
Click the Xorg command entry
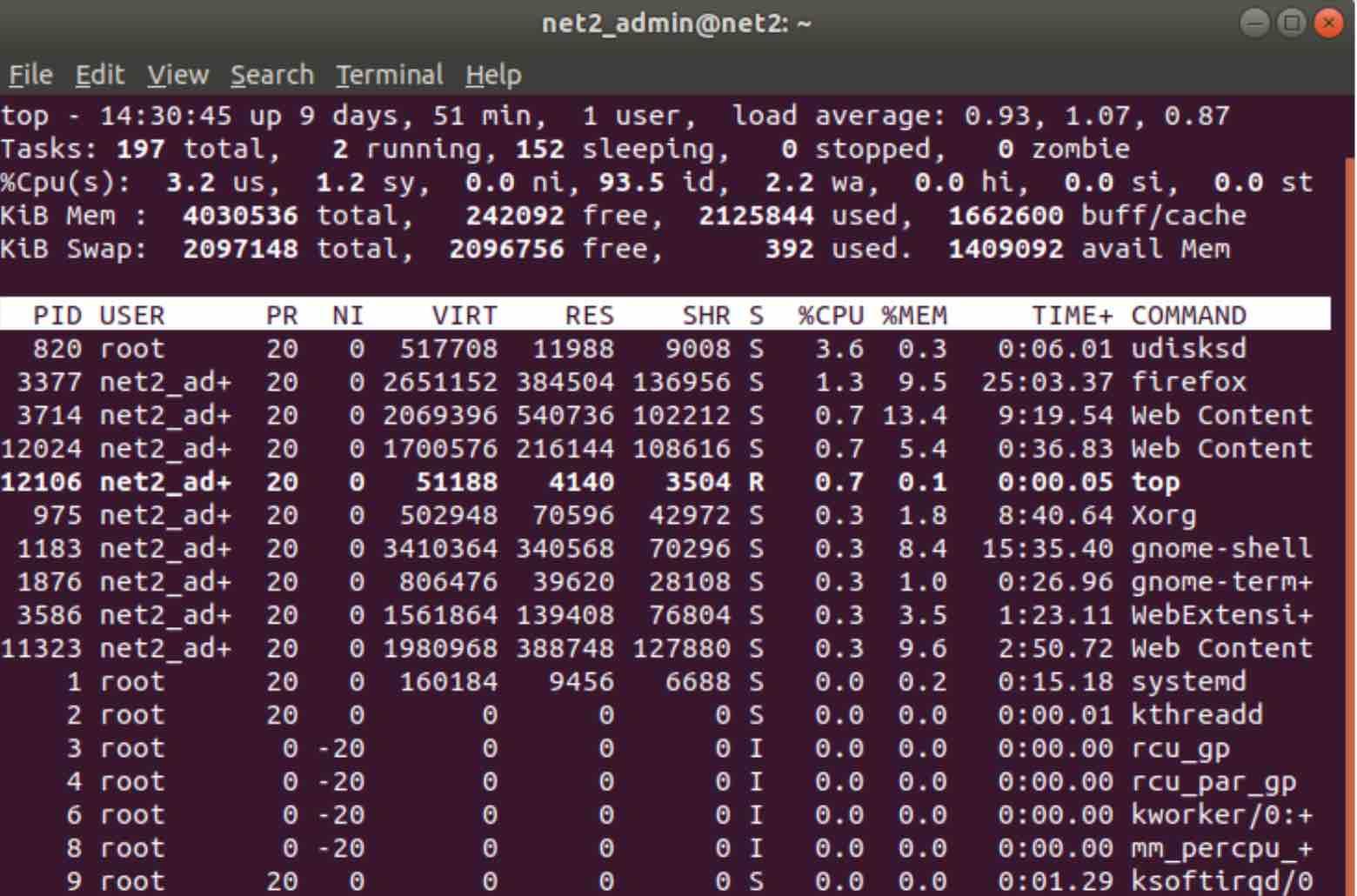point(1163,515)
